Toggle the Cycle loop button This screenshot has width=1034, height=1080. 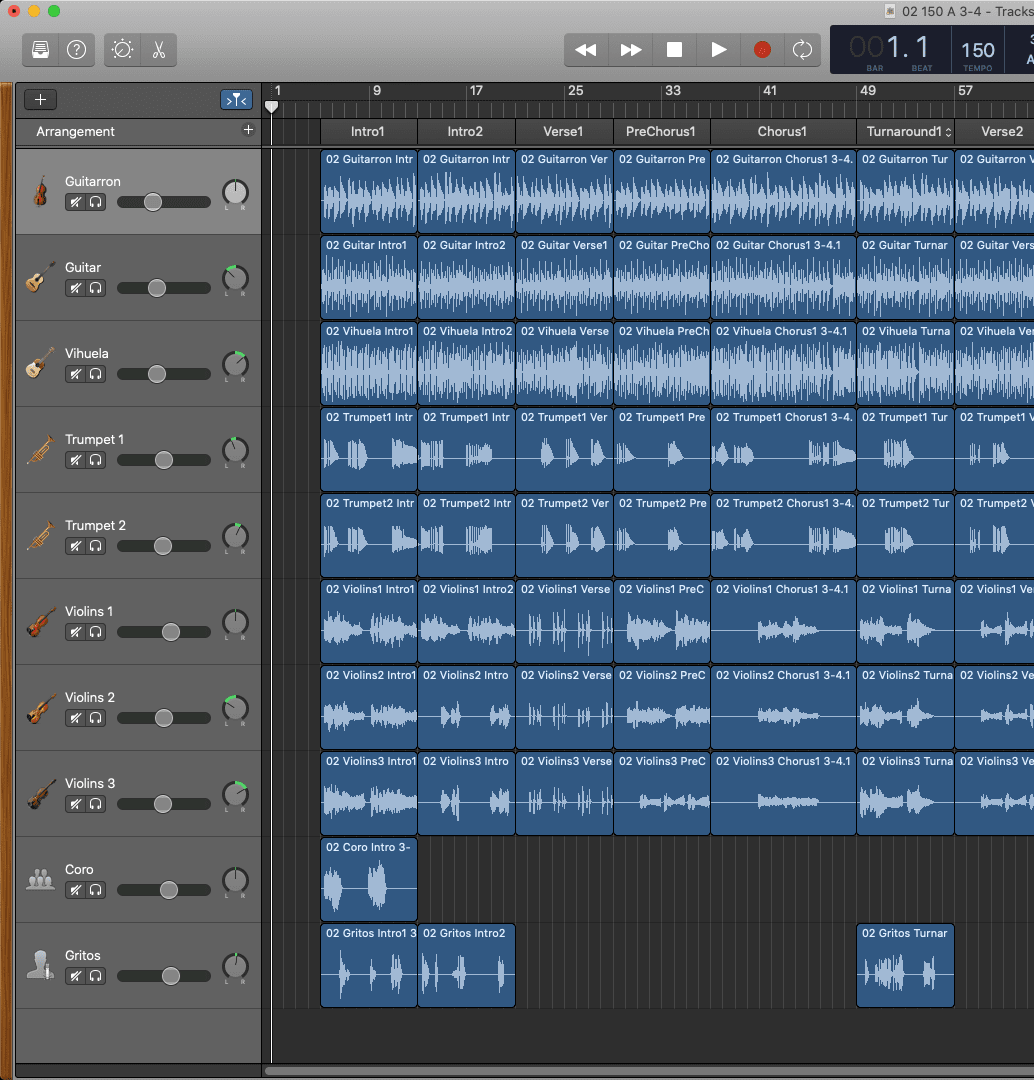802,50
